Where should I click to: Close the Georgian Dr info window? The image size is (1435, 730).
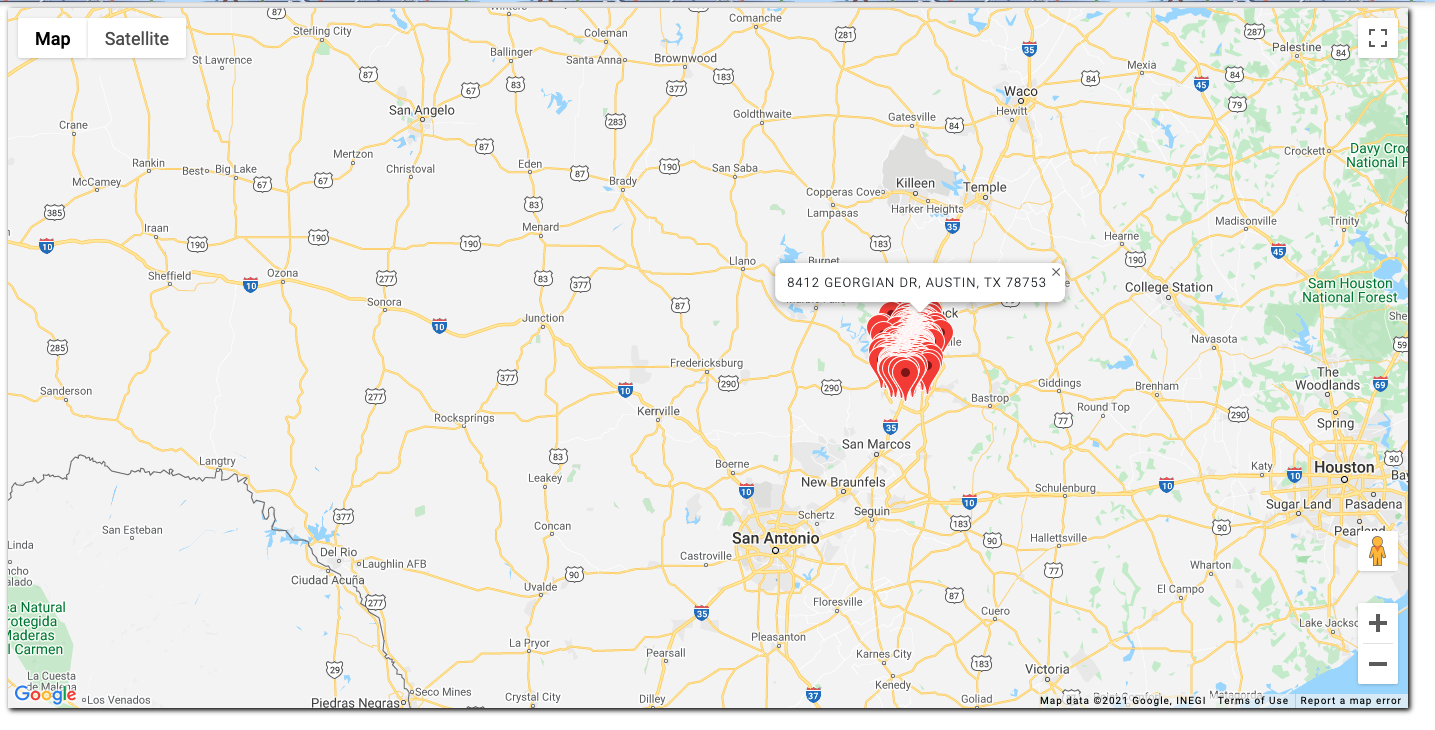pos(1056,272)
